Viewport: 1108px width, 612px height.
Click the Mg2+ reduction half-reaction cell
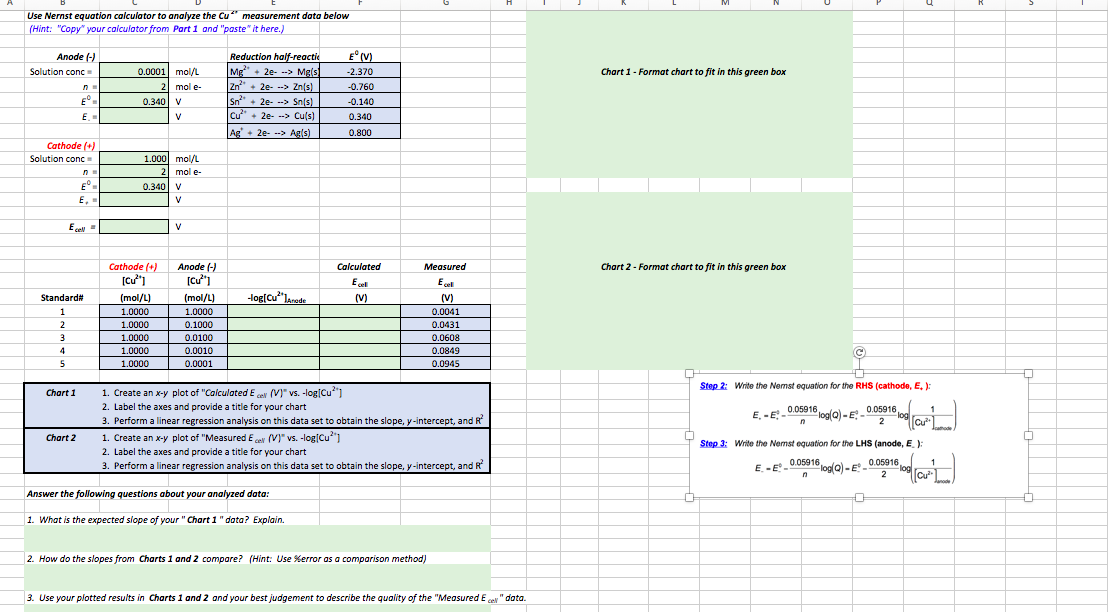point(274,71)
